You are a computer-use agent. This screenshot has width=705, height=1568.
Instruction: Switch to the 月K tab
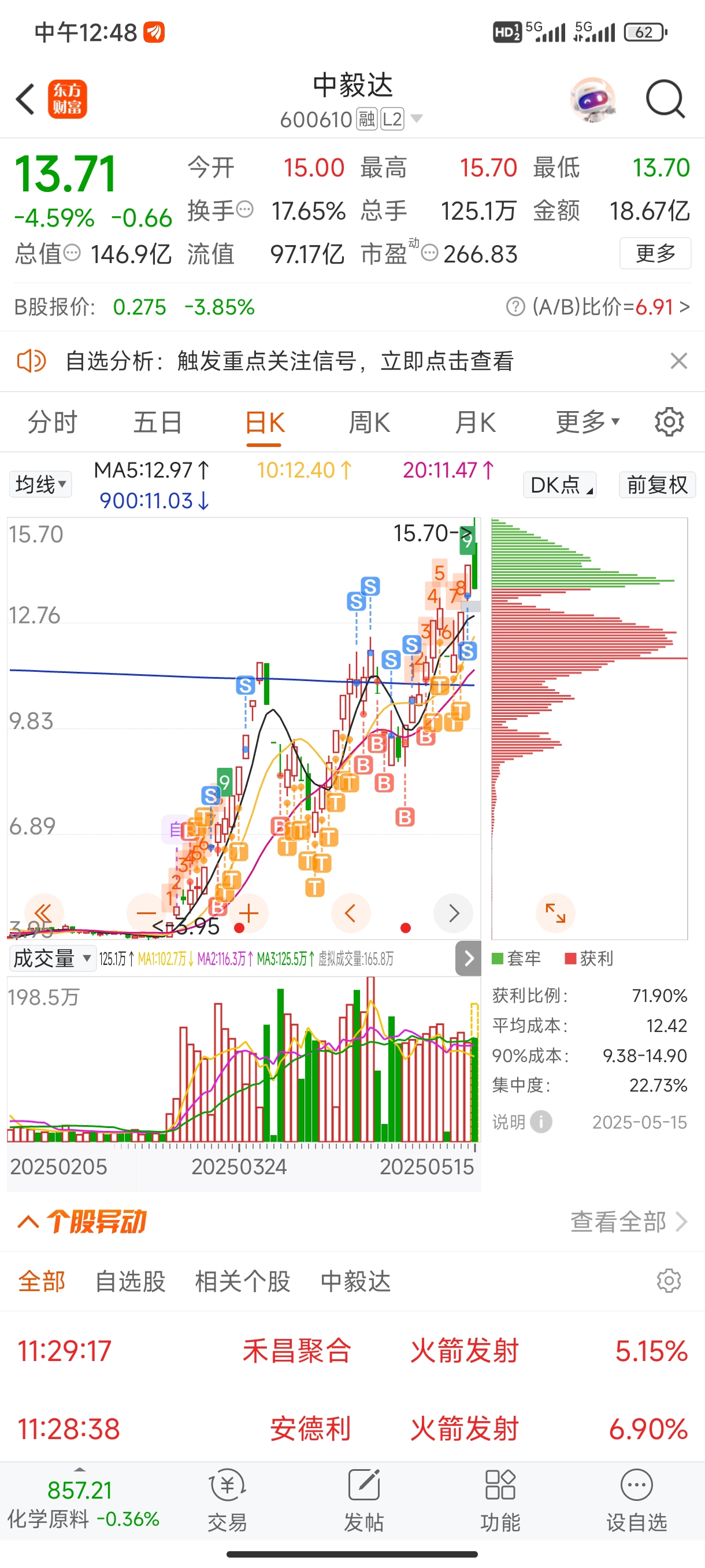pyautogui.click(x=475, y=423)
